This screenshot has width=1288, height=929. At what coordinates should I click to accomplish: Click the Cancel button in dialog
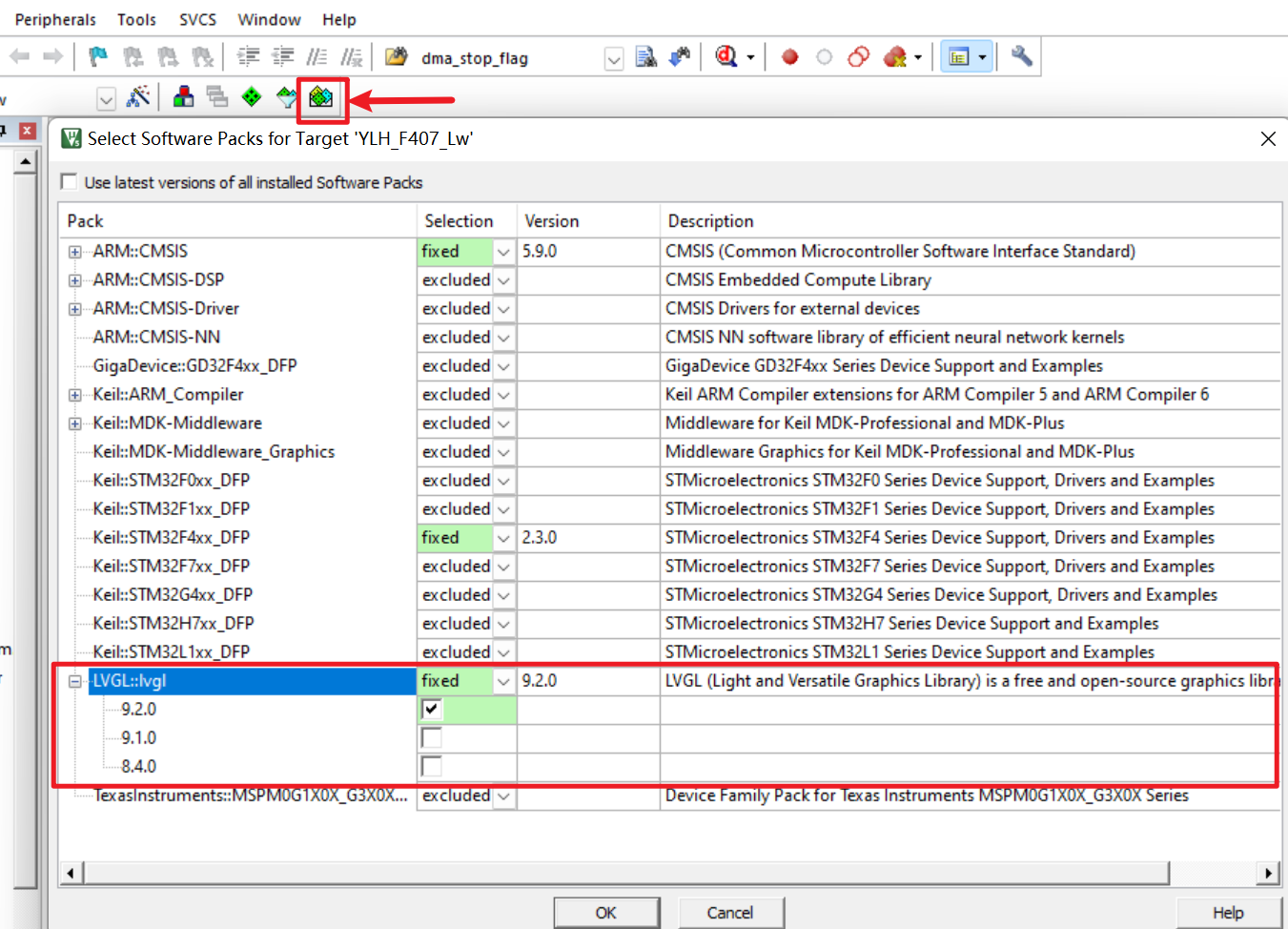point(730,913)
